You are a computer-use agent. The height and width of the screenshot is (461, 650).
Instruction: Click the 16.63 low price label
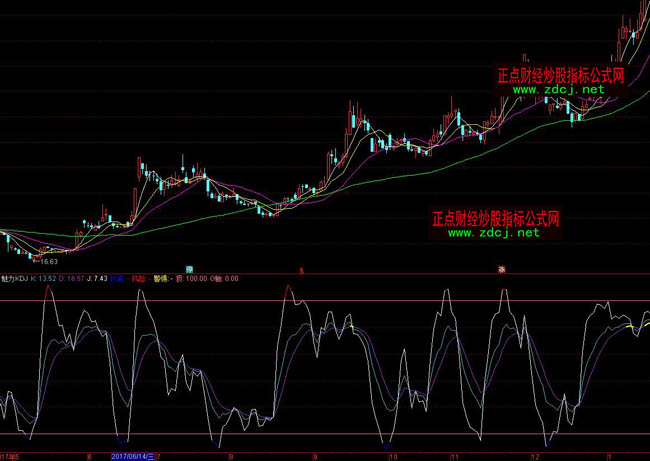coord(48,261)
